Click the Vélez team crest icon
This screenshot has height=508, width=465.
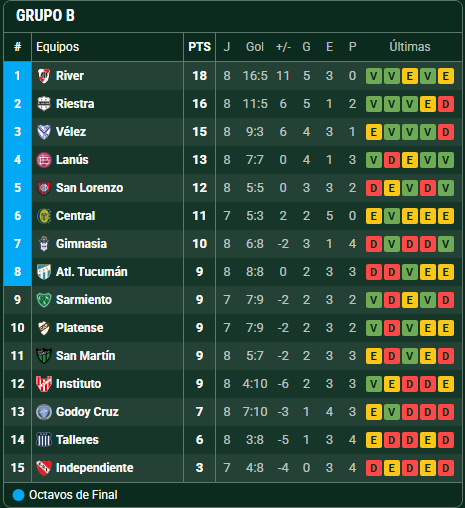(44, 132)
